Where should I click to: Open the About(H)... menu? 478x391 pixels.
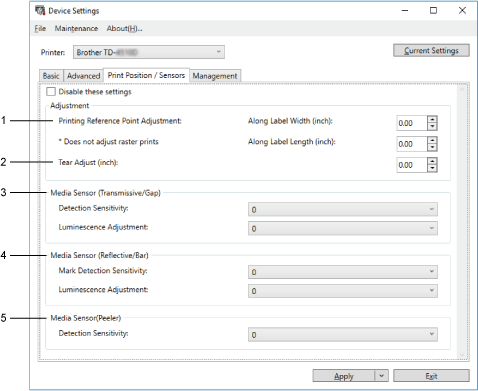click(124, 29)
